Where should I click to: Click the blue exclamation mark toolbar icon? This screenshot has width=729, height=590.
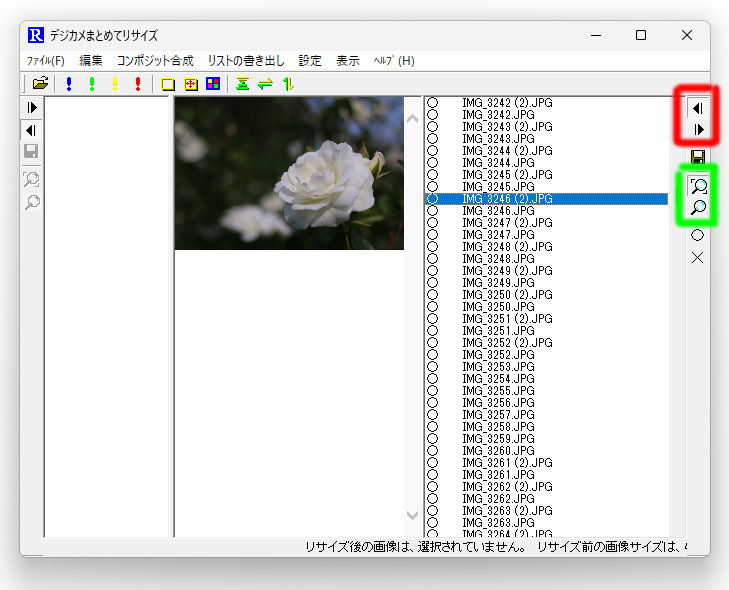69,84
